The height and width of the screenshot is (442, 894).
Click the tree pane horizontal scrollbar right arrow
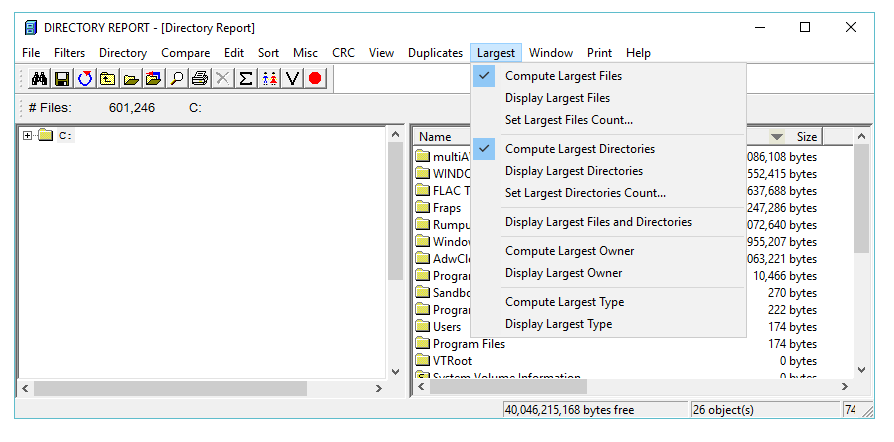[379, 388]
